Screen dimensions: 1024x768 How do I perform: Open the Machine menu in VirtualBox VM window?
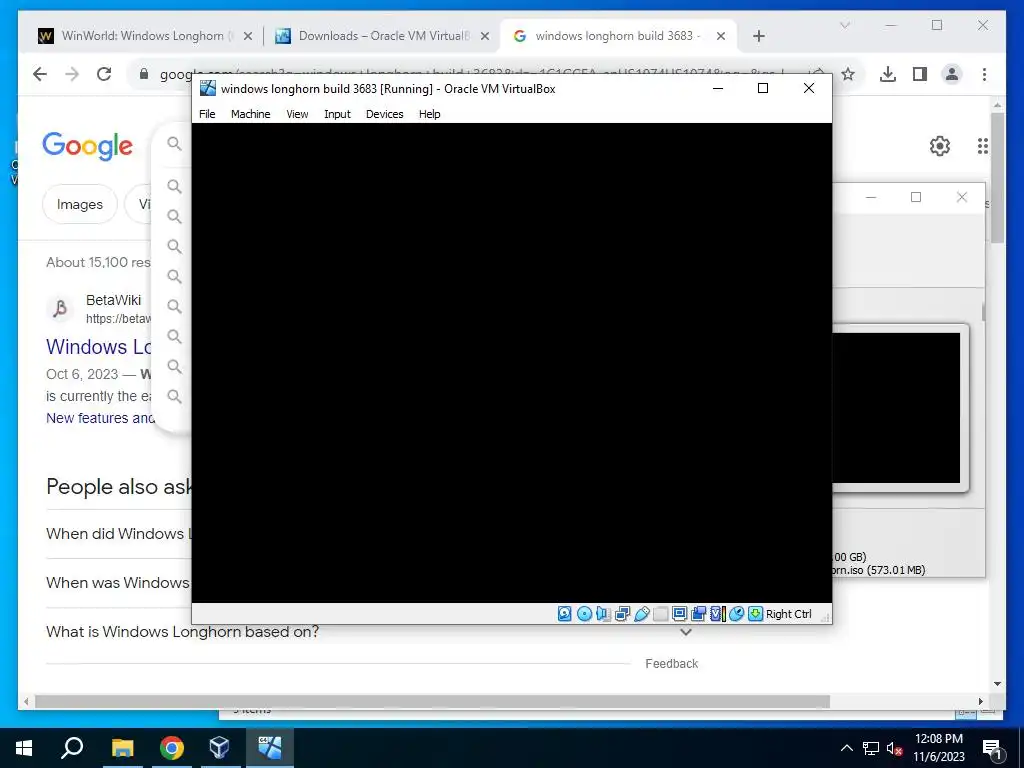(x=251, y=114)
